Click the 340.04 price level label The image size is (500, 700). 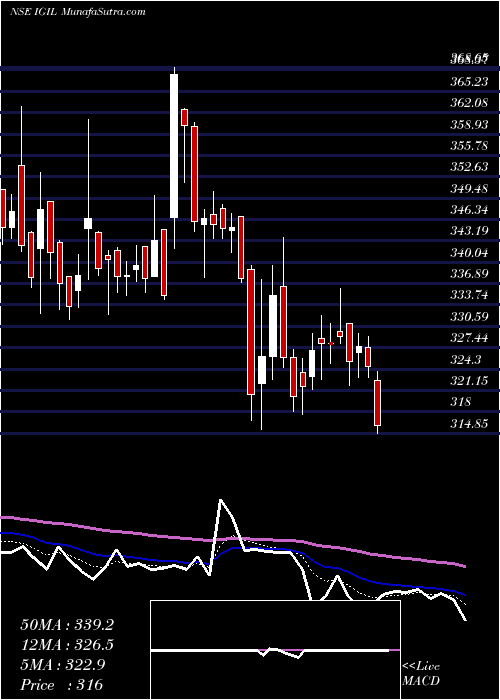[x=469, y=253]
